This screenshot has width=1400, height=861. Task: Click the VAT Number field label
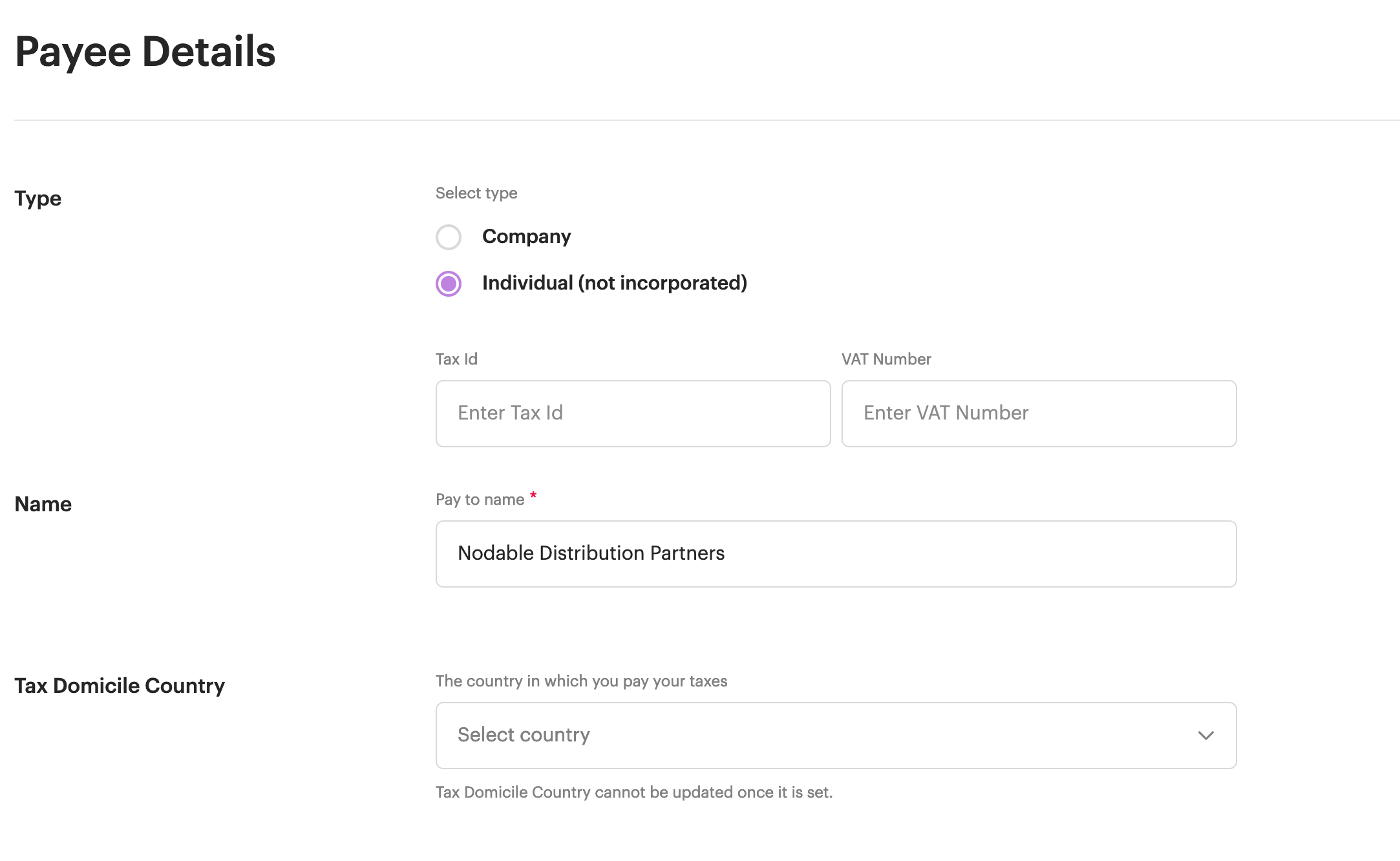[x=886, y=359]
